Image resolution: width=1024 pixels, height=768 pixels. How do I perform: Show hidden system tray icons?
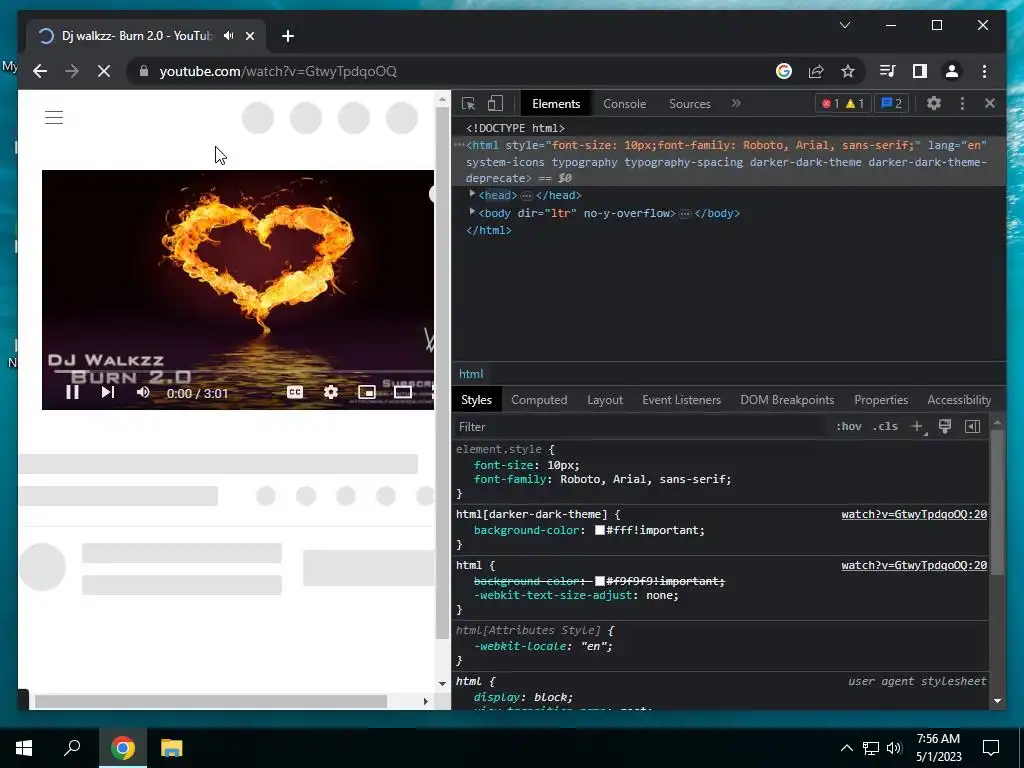(x=846, y=748)
